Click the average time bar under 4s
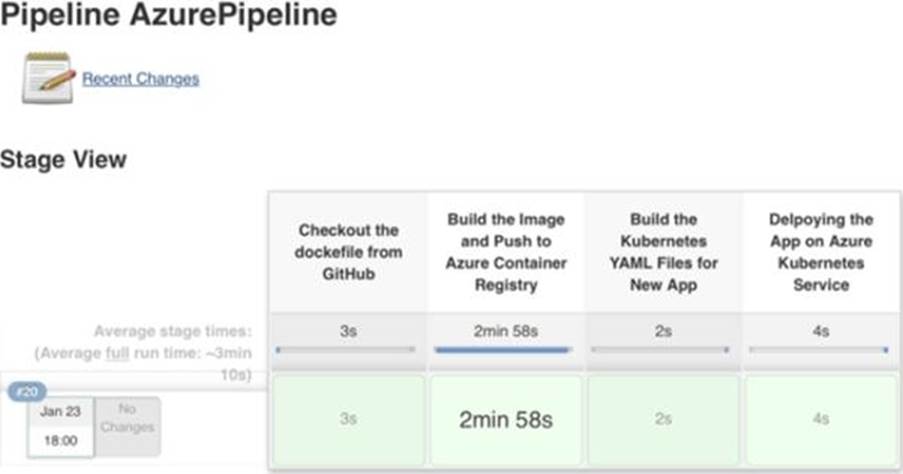The image size is (903, 474). pyautogui.click(x=818, y=350)
